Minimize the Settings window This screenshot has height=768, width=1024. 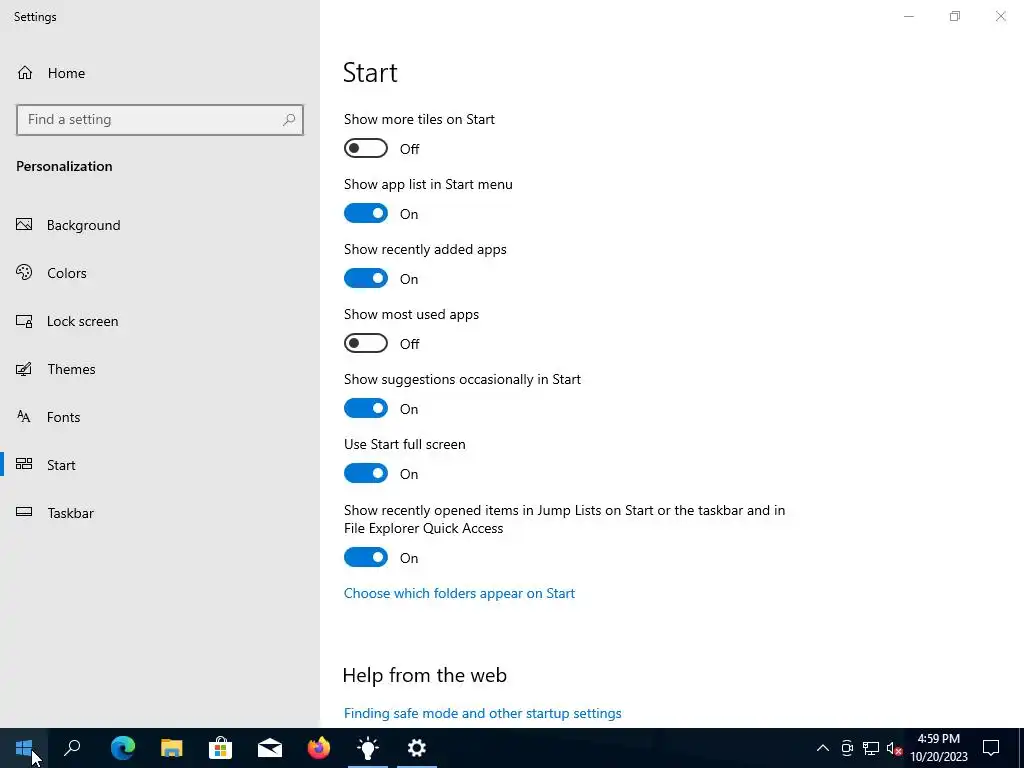point(909,16)
